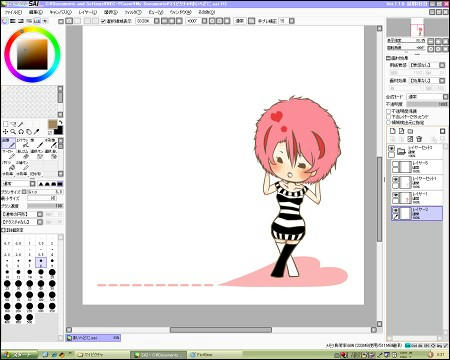Screen dimensions: 450x360
Task: Open the Windows Start button
Action: coord(20,355)
